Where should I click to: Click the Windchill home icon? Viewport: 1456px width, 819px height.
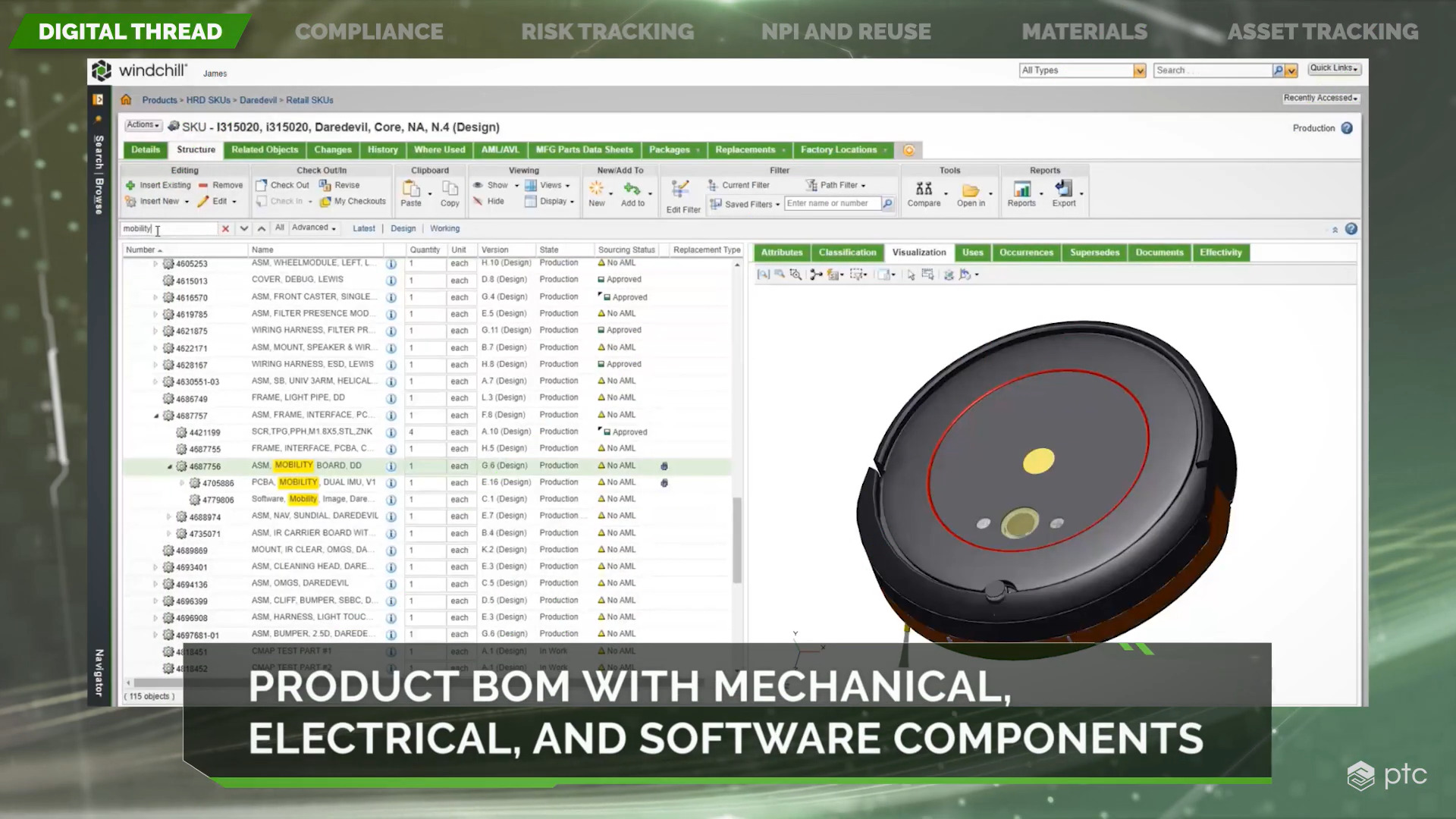pos(126,99)
